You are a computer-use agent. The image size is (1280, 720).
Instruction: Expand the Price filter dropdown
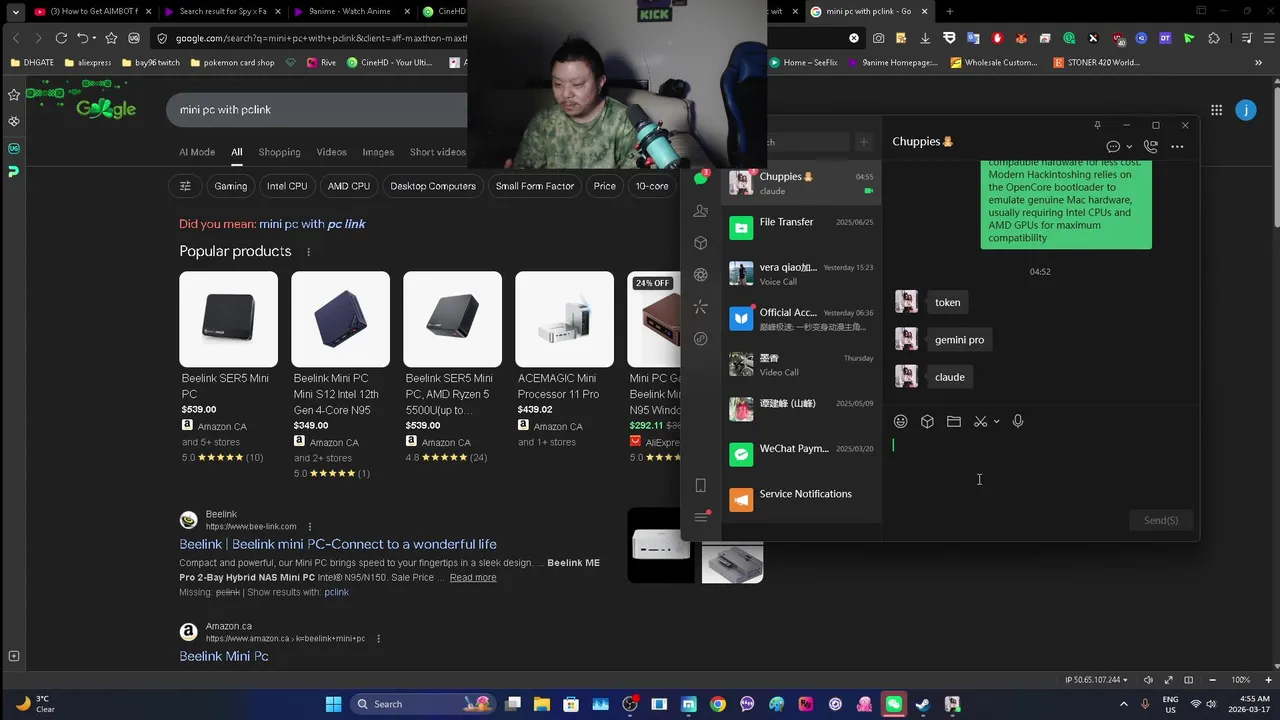point(604,186)
